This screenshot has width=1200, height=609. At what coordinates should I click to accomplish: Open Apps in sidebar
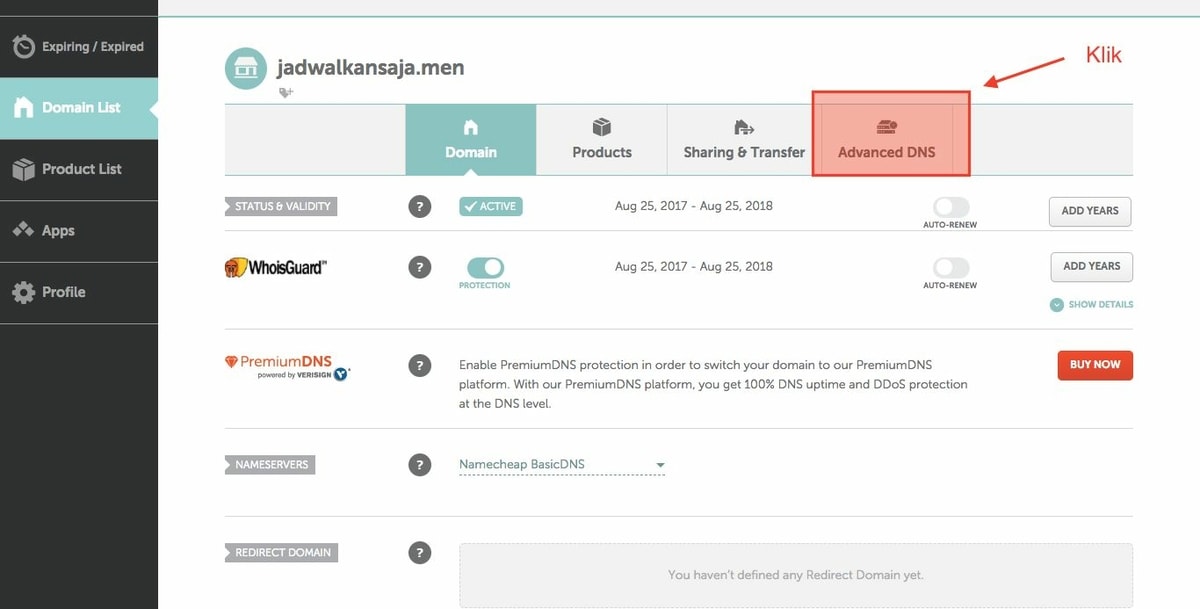point(79,230)
